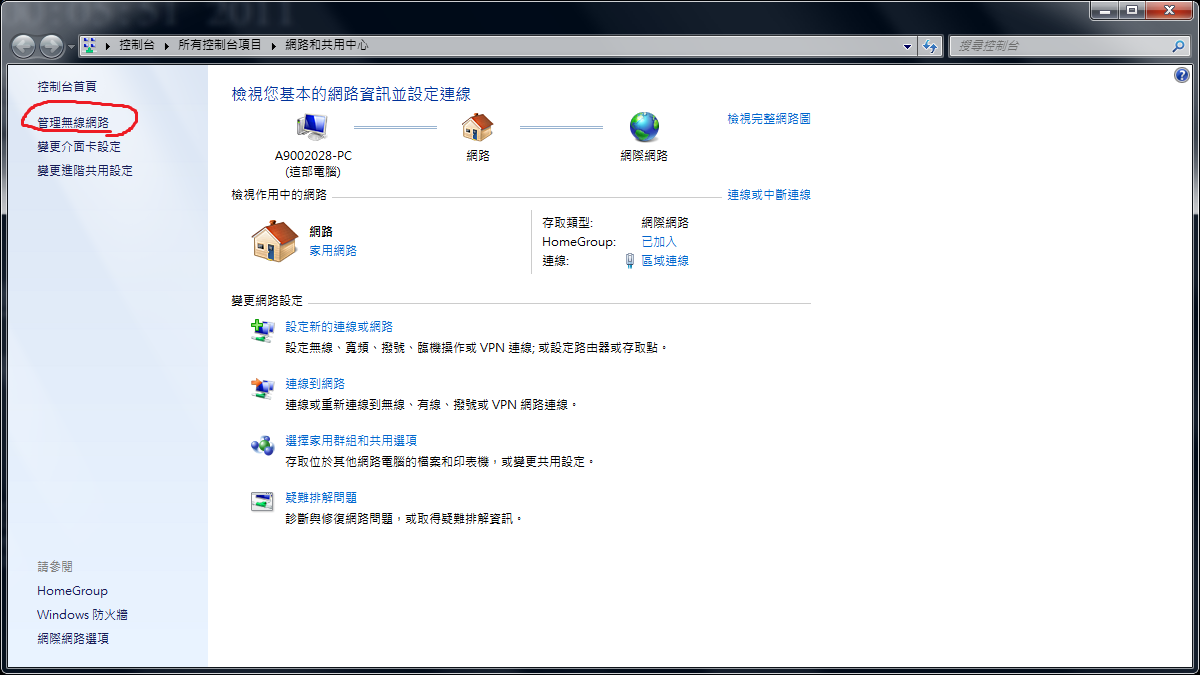Minimize the window with the title bar button
1200x675 pixels.
point(1106,11)
